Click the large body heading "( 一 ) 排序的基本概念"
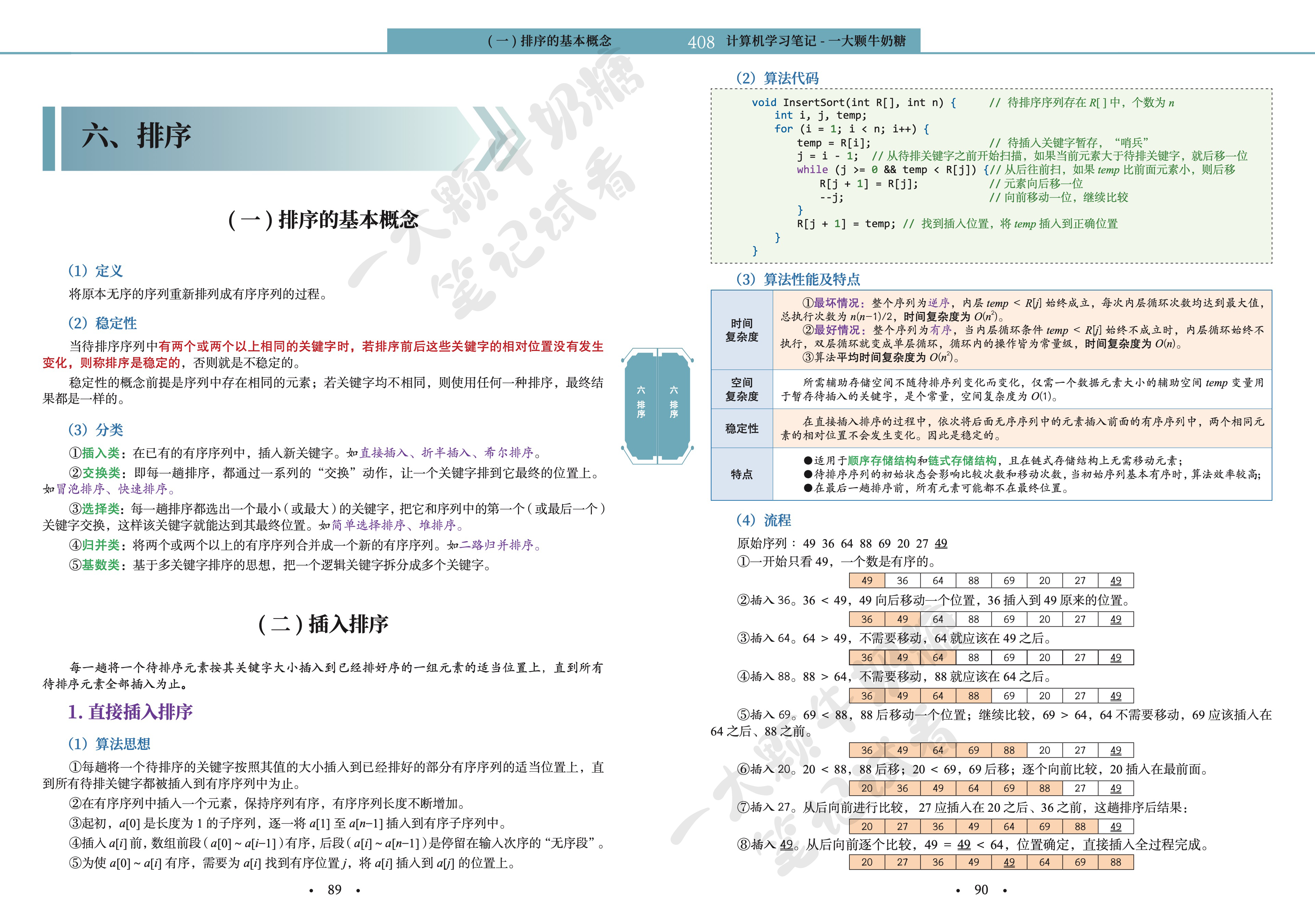The height and width of the screenshot is (924, 1315). (323, 220)
